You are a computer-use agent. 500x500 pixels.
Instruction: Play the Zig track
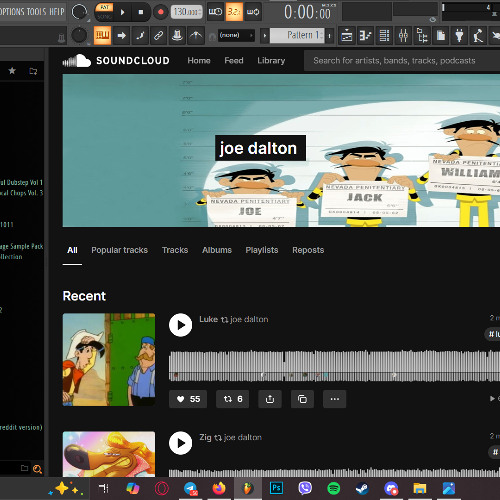[x=180, y=443]
